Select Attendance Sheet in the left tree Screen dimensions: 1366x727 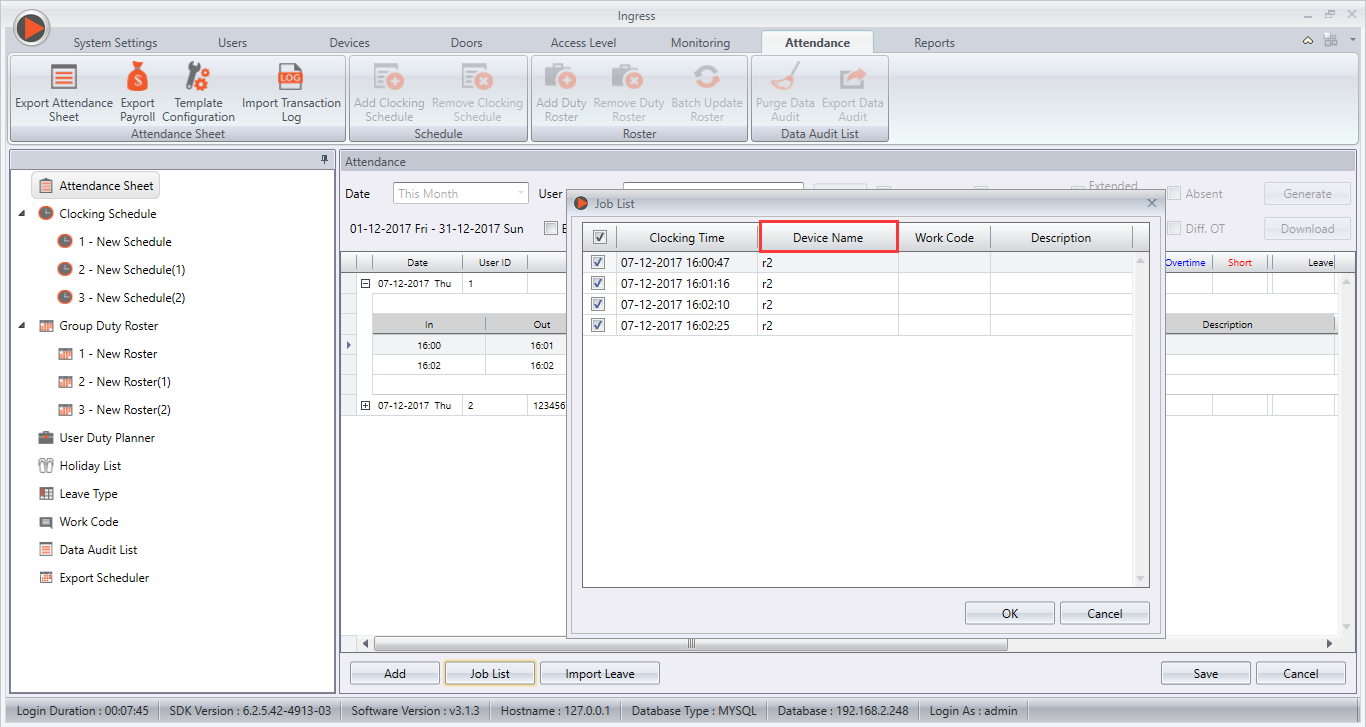tap(96, 186)
